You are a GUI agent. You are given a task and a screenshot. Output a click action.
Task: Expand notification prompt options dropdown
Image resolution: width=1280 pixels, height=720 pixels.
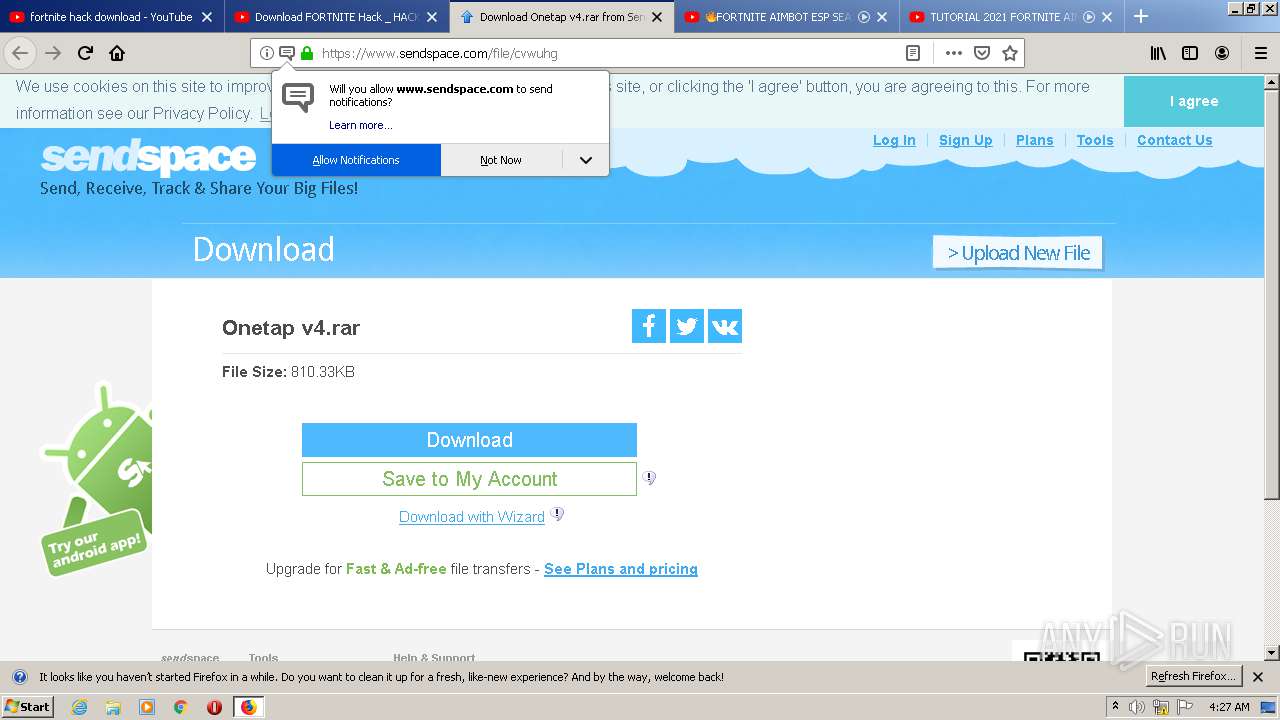click(586, 160)
